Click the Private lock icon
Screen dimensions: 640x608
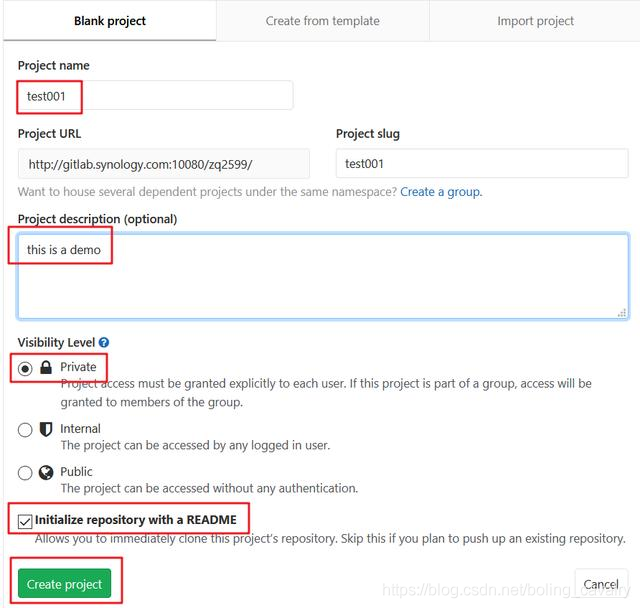click(46, 368)
